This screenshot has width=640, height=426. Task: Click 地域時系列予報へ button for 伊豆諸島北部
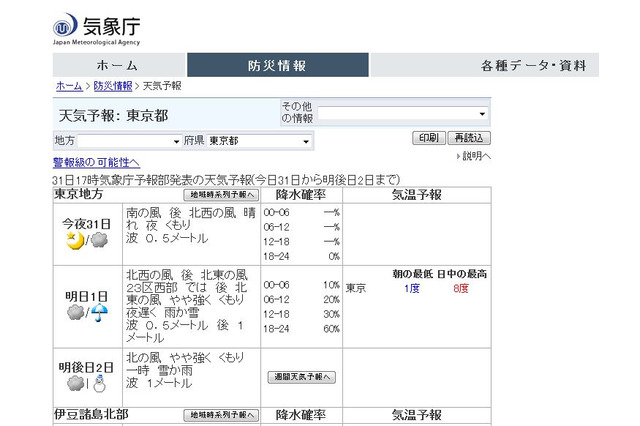(x=221, y=415)
